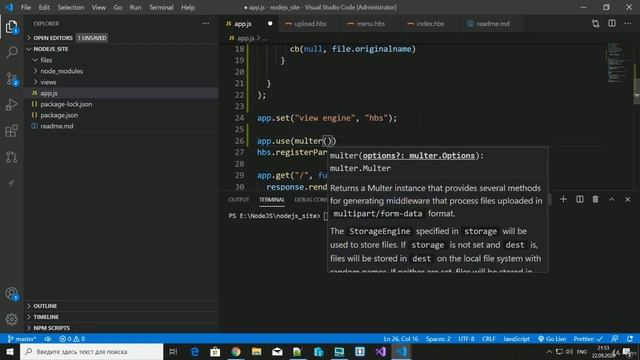640x360 pixels.
Task: Click the master branch indicator in status bar
Action: (22, 339)
